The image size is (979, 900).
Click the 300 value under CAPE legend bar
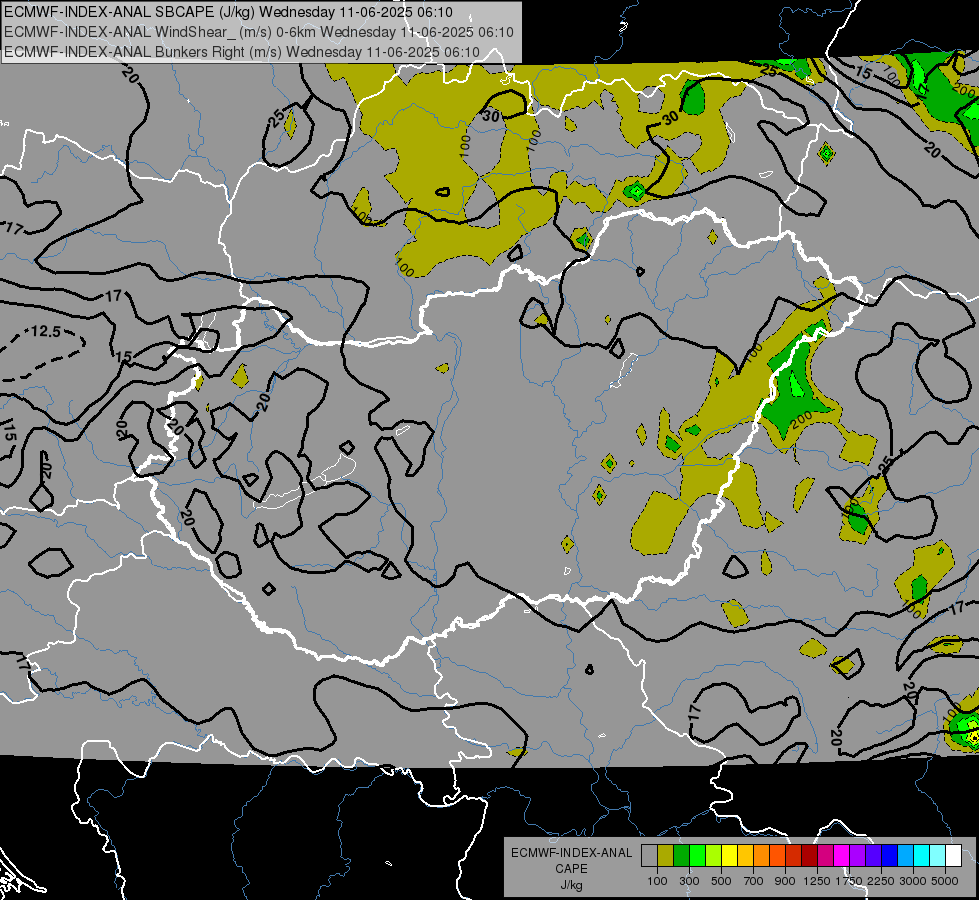[689, 881]
